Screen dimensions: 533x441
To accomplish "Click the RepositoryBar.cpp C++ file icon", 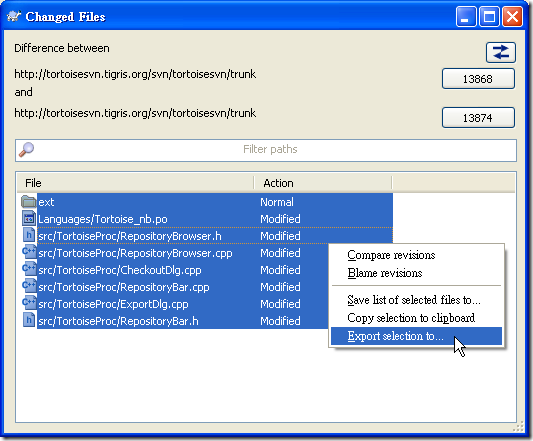I will (x=29, y=286).
